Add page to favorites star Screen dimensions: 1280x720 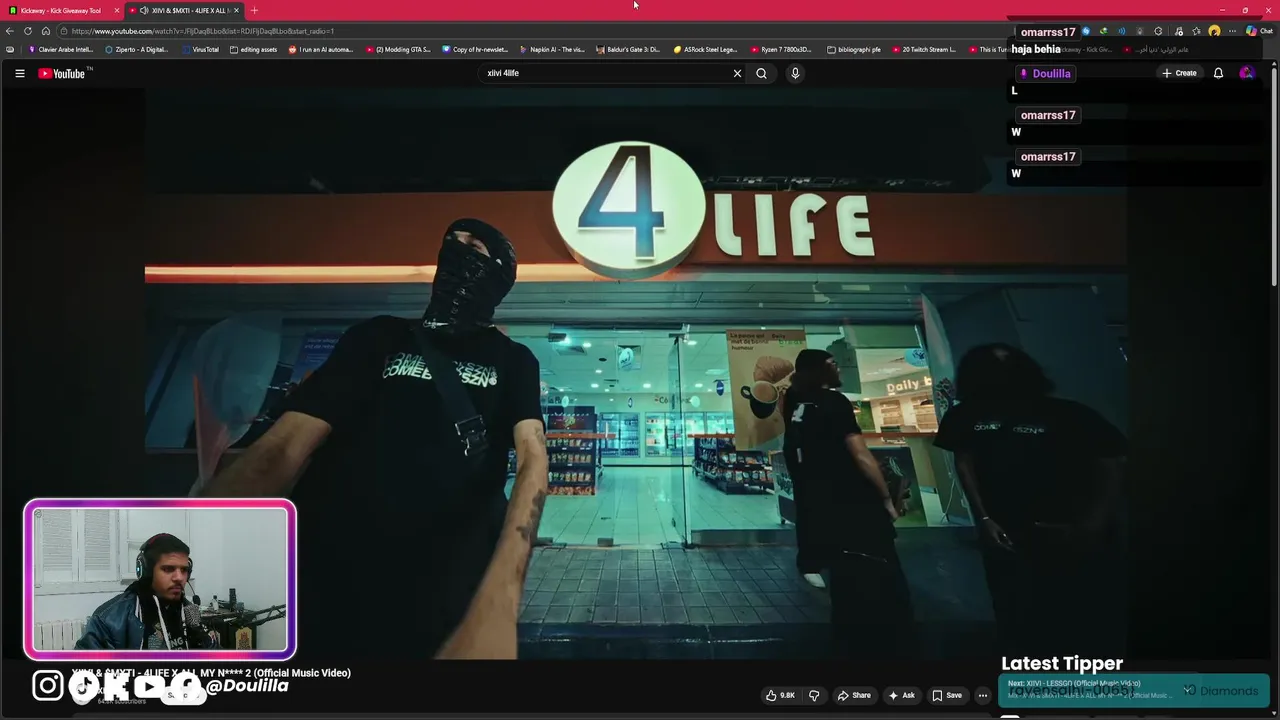1196,31
